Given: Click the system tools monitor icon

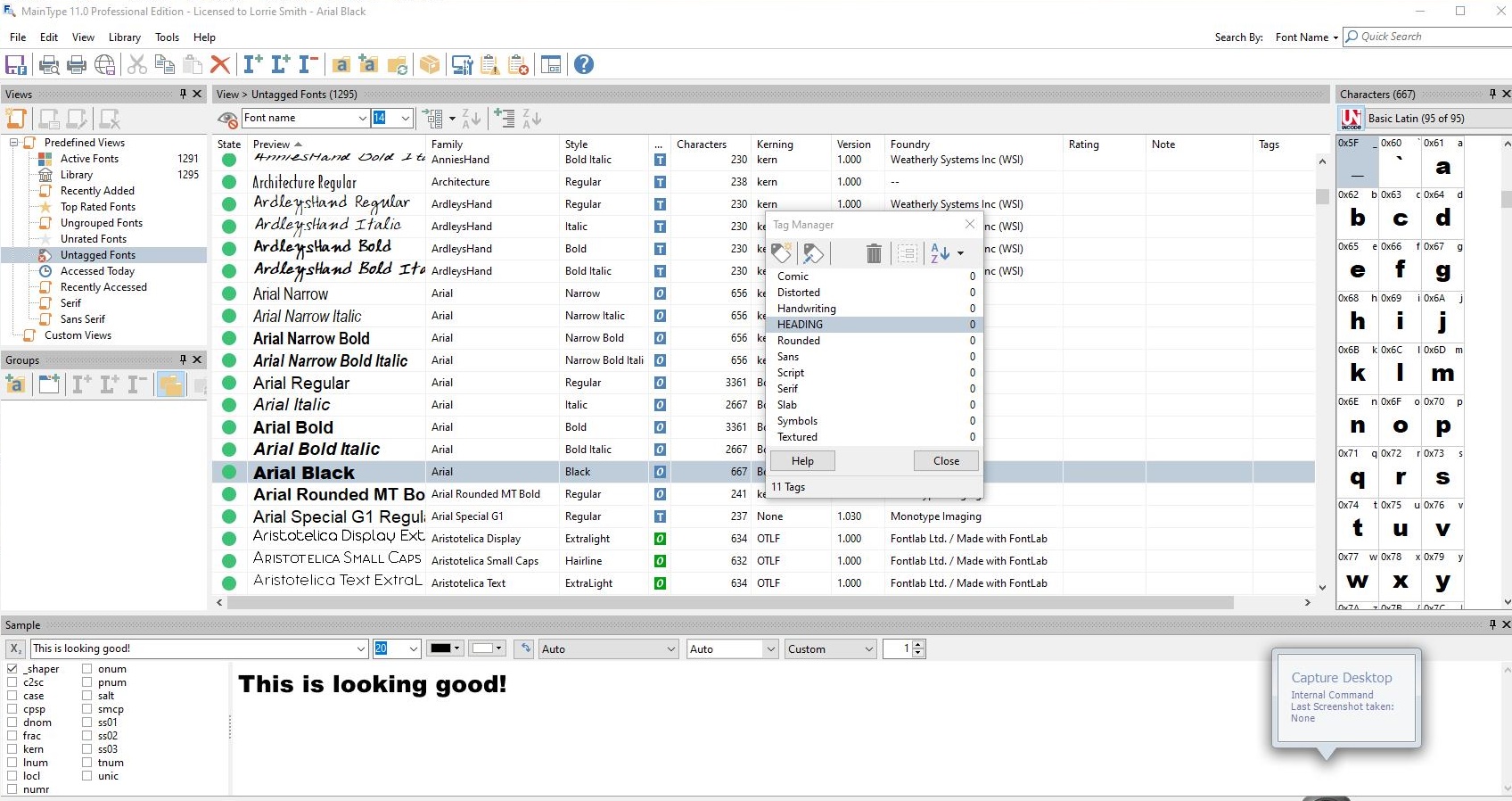Looking at the screenshot, I should [462, 64].
